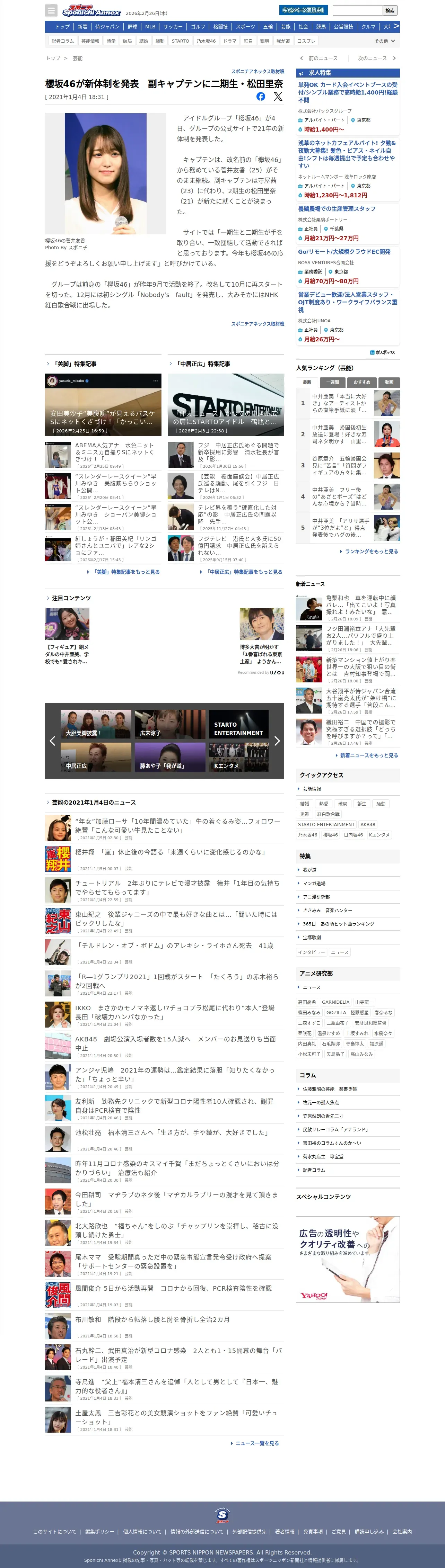Open the 櫻坂46 菅井友香 article photo

[x=105, y=173]
